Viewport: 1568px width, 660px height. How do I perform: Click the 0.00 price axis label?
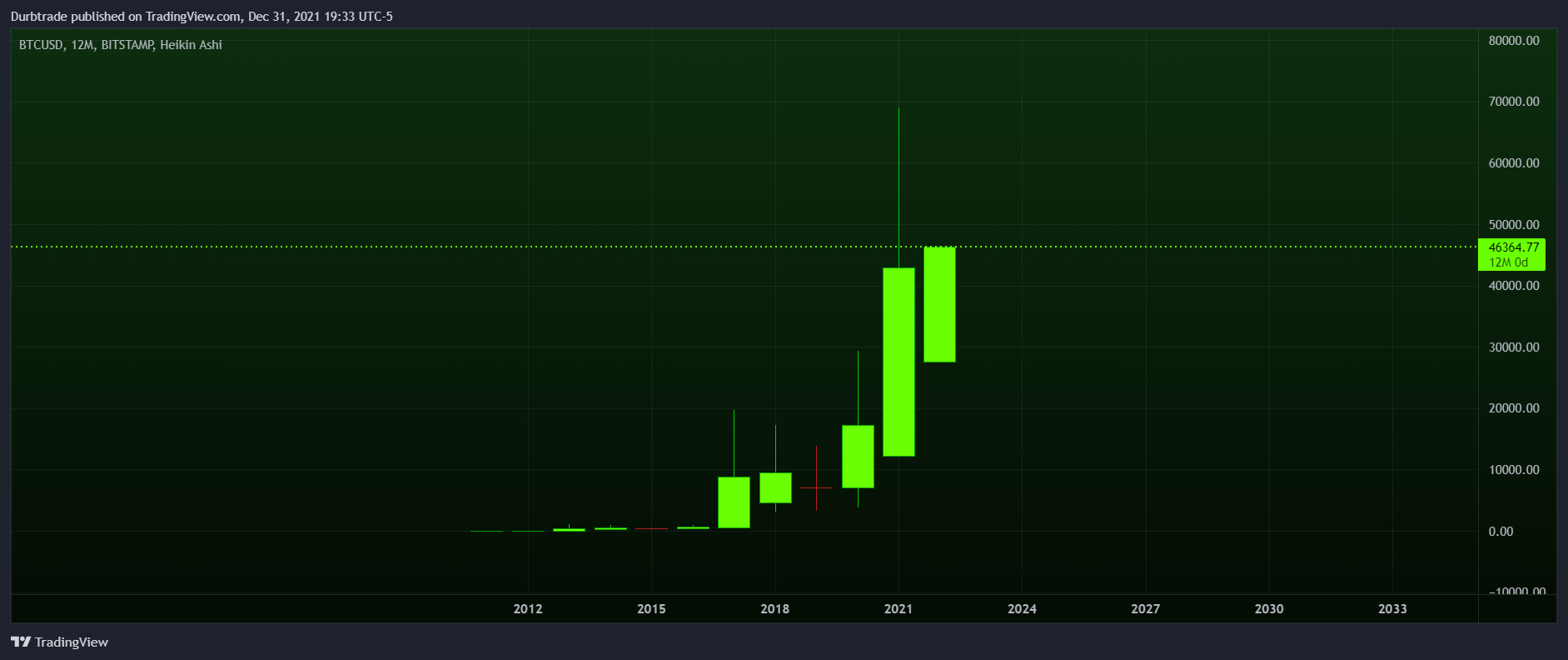pyautogui.click(x=1501, y=532)
